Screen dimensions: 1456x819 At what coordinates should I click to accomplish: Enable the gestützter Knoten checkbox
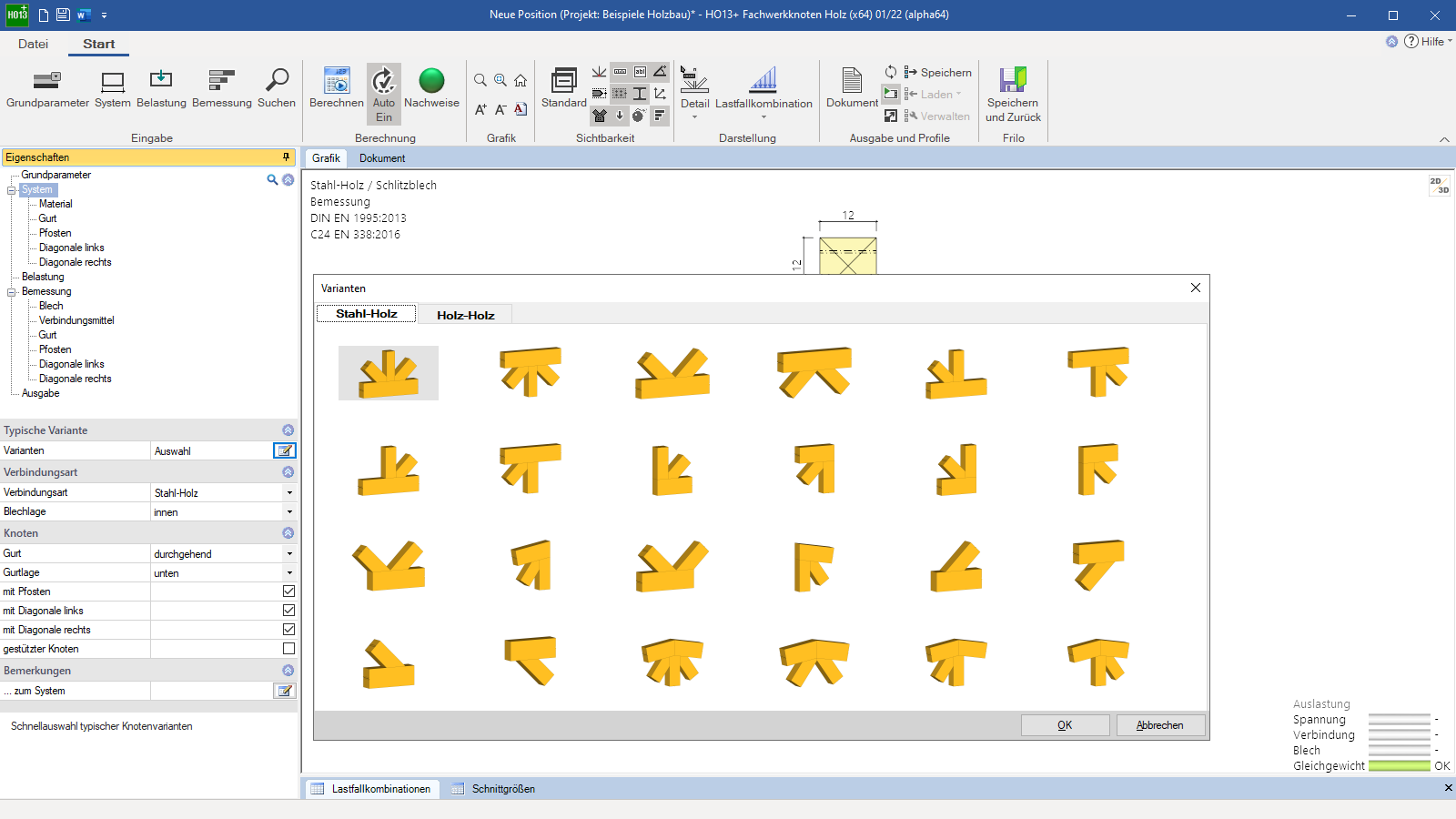288,649
